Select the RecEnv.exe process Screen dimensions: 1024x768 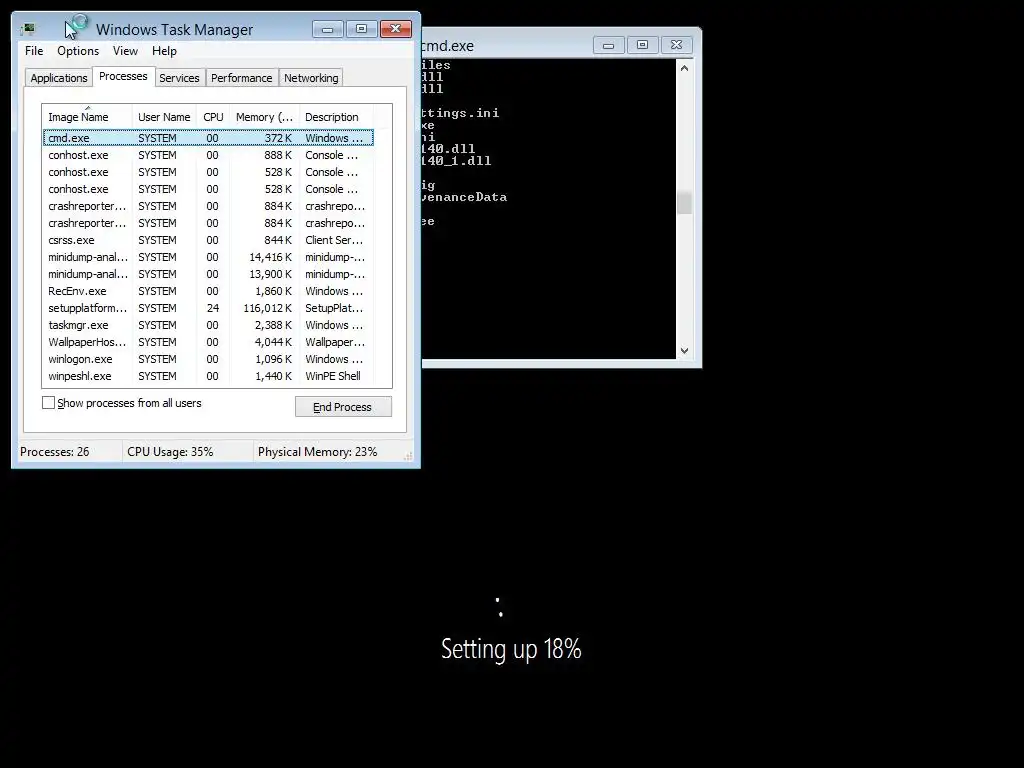coord(208,291)
